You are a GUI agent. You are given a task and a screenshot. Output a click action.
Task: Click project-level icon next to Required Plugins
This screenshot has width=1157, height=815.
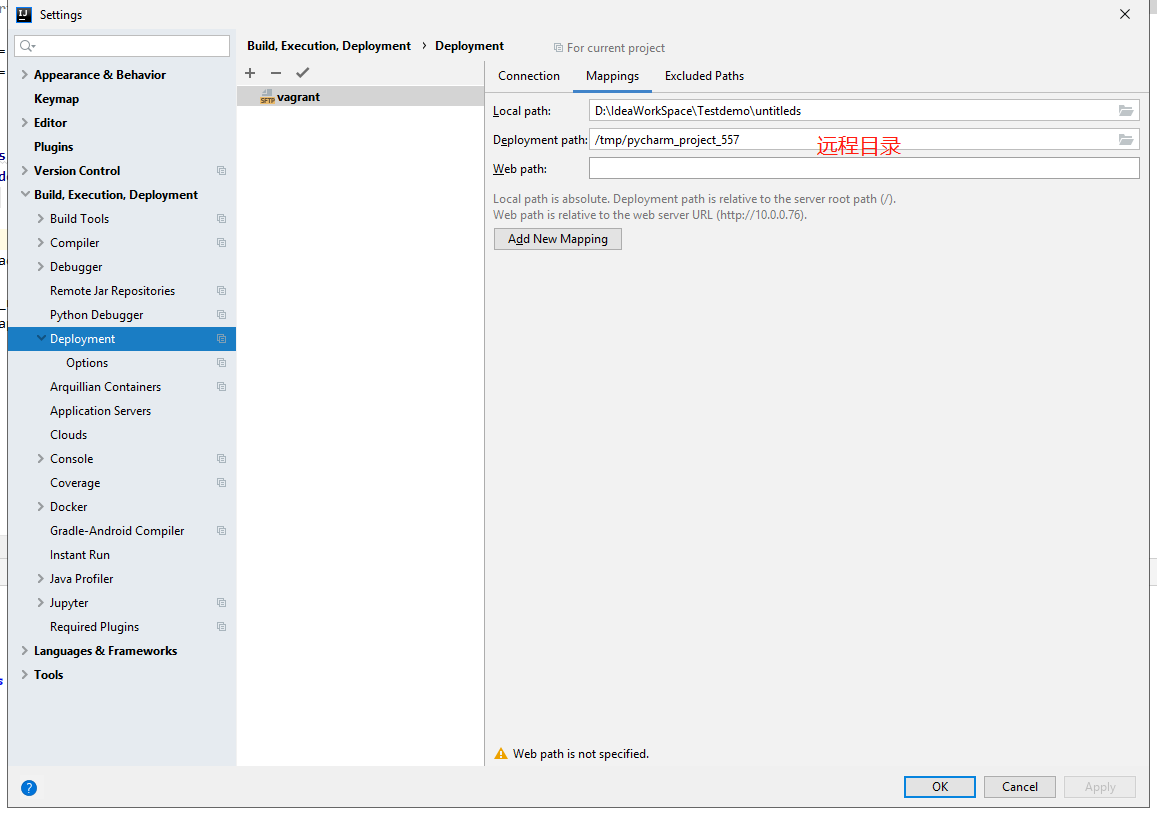(221, 627)
